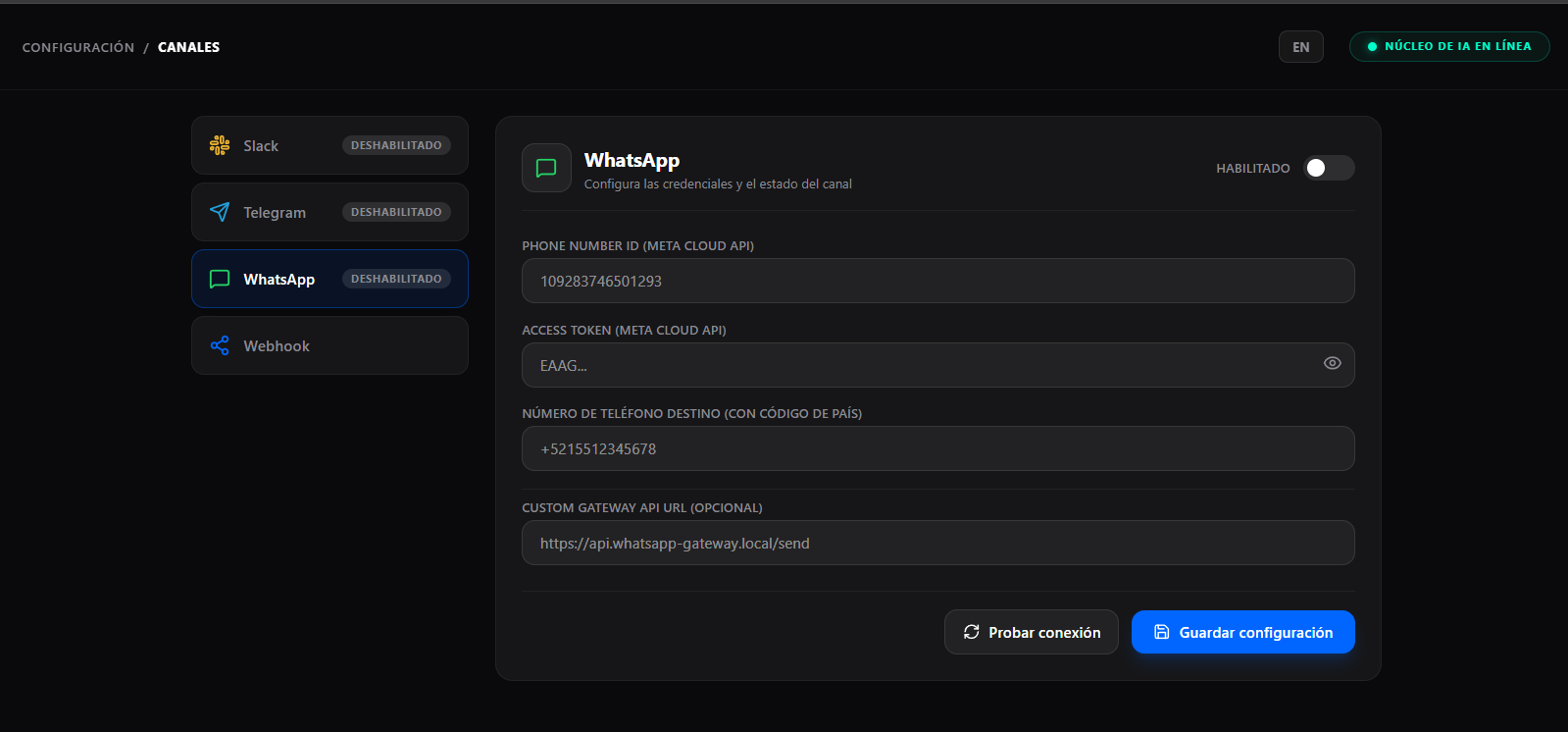1568x732 pixels.
Task: Click the Access Token input field
Action: [x=938, y=365]
